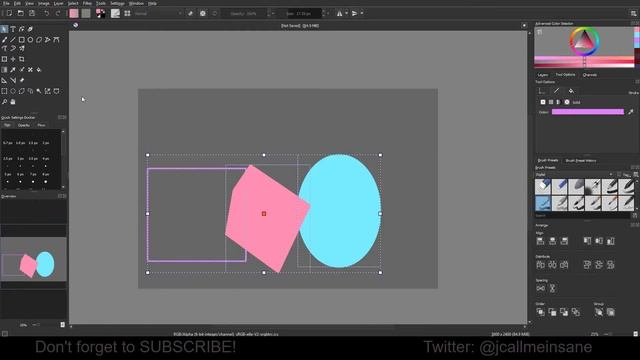640x360 pixels.
Task: Open the Opacity tab in quick settings
Action: click(24, 125)
